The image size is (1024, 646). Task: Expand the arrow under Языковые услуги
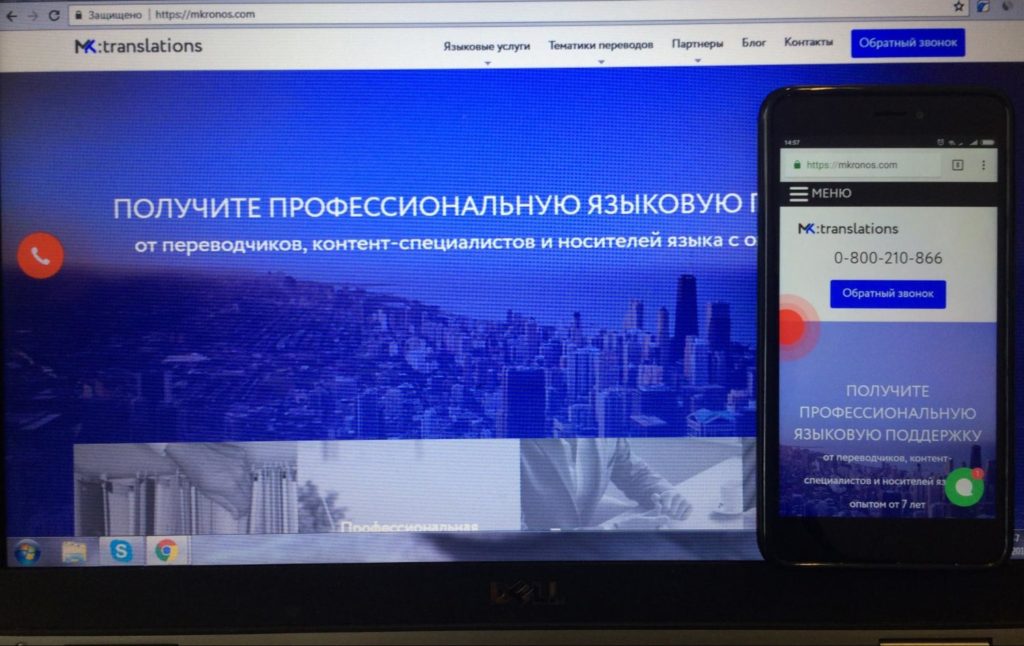pyautogui.click(x=487, y=63)
